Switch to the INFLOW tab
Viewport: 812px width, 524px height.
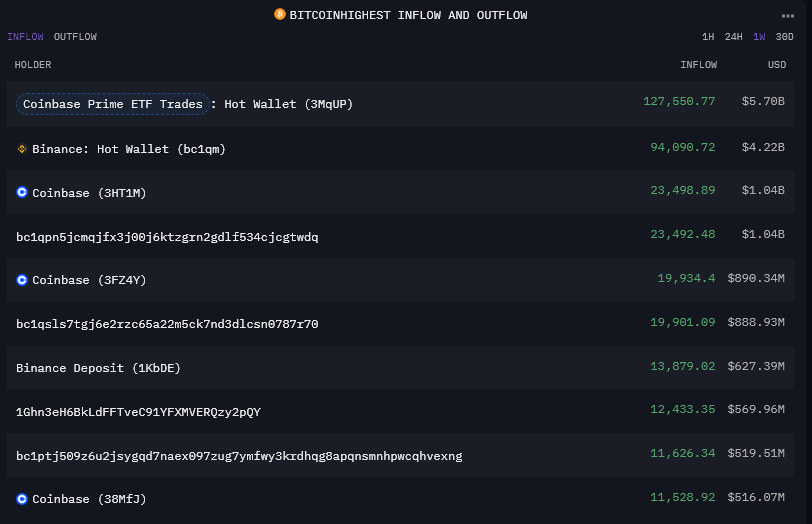[25, 37]
